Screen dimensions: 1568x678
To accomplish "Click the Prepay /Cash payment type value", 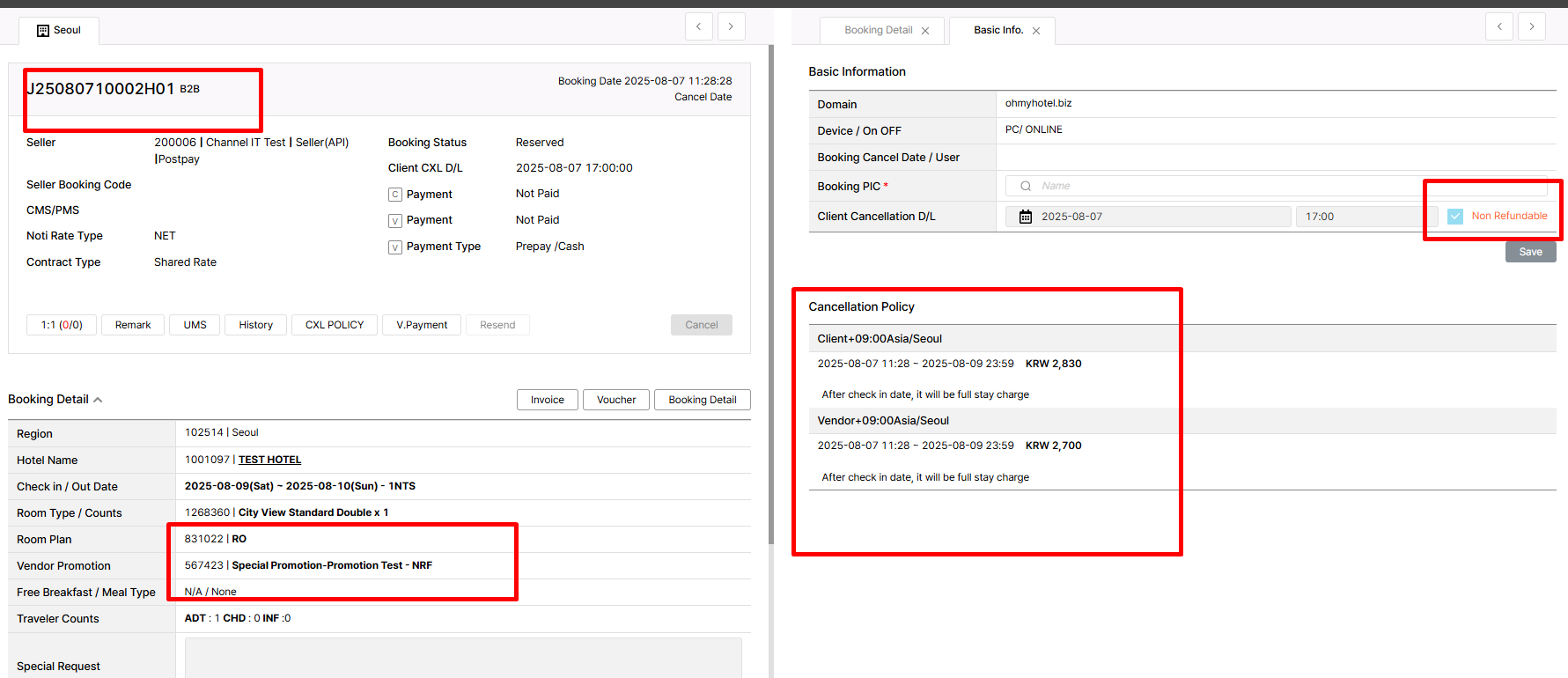I will (550, 247).
